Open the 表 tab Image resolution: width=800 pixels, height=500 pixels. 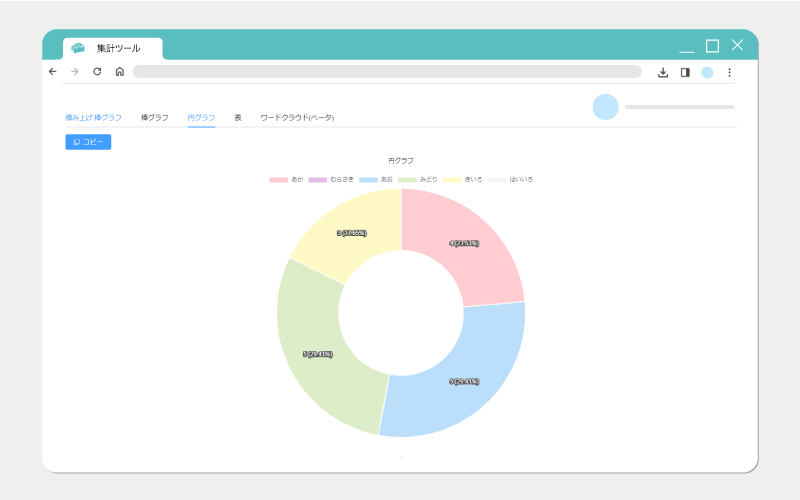238,117
